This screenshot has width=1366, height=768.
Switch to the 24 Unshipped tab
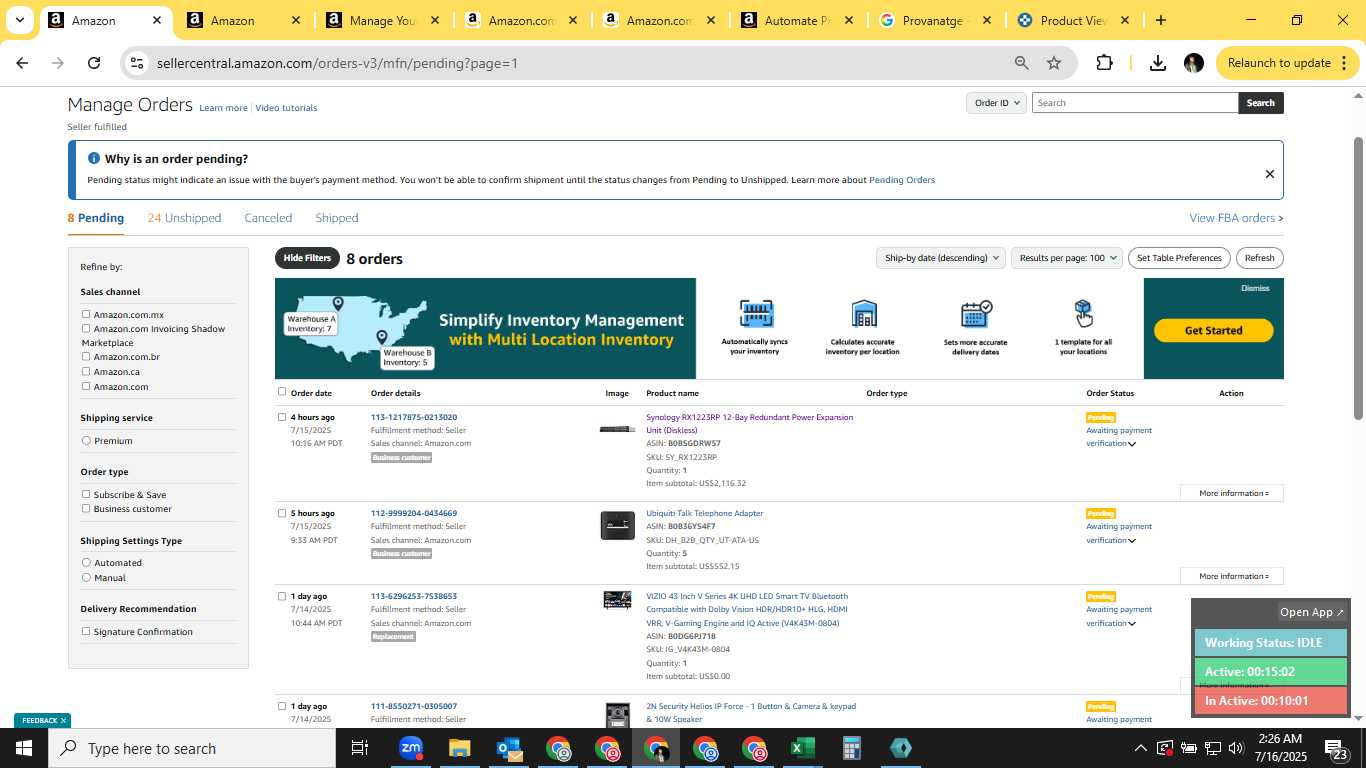point(184,218)
